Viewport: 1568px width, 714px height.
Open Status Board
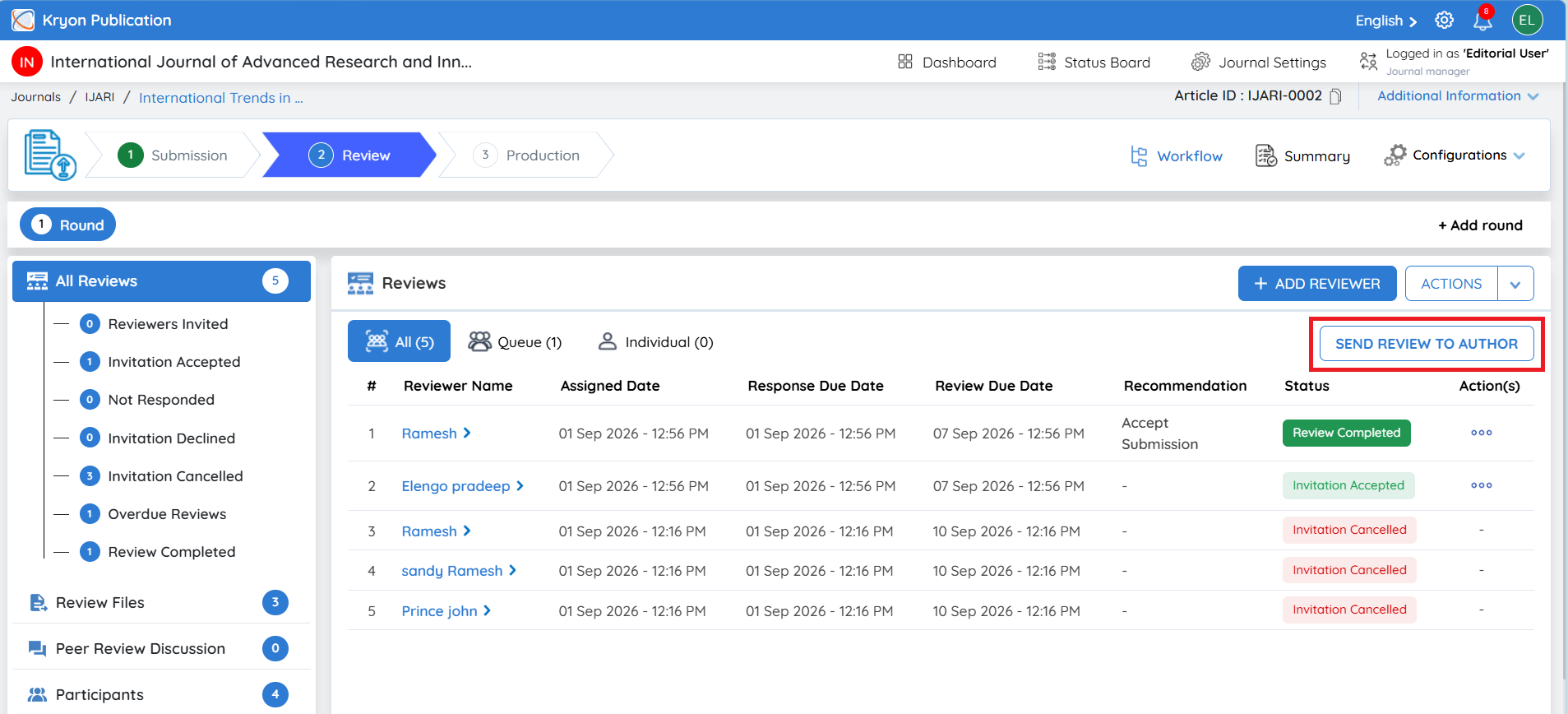1094,62
